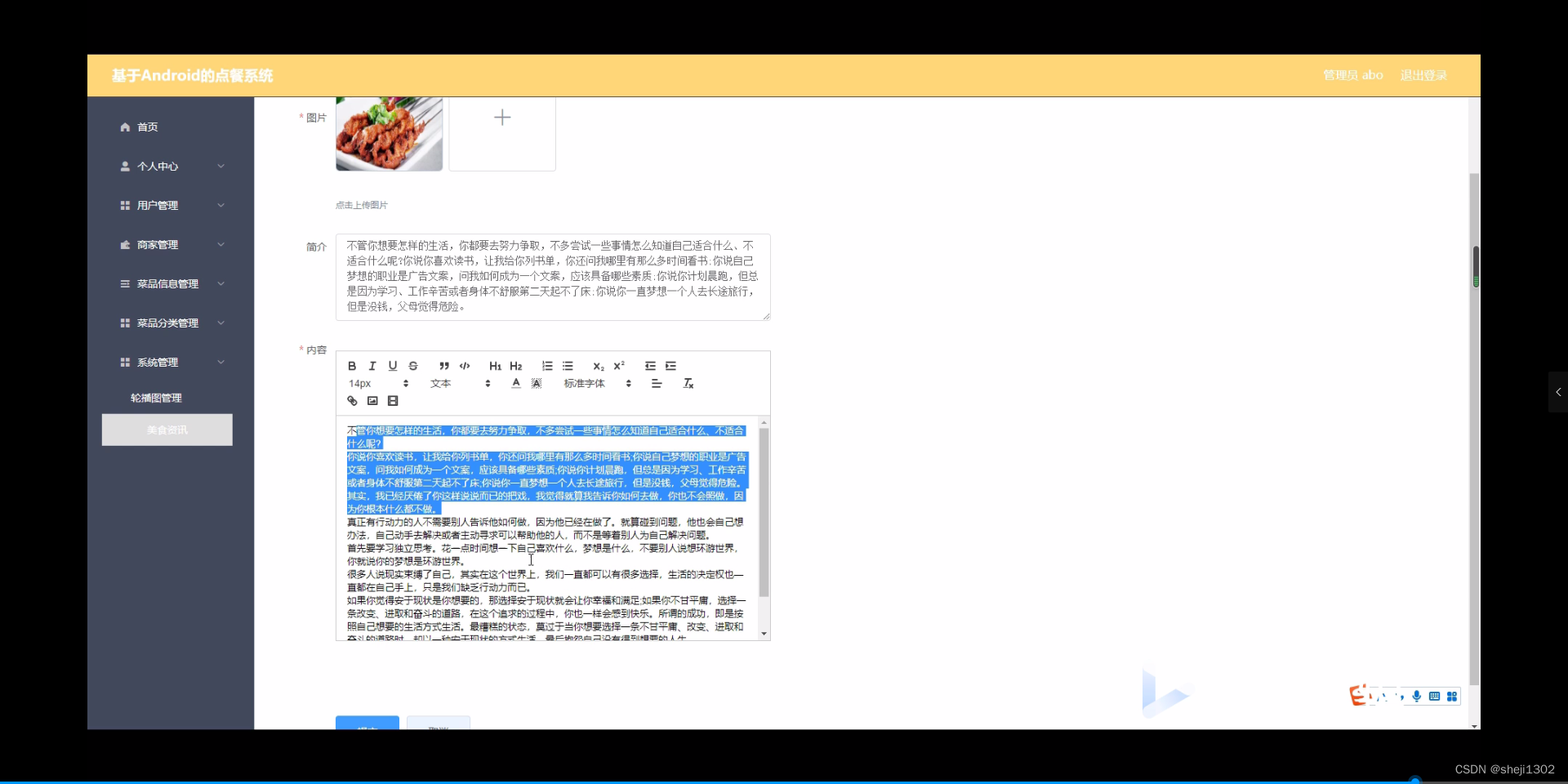
Task: Open the text color picker
Action: pyautogui.click(x=515, y=384)
